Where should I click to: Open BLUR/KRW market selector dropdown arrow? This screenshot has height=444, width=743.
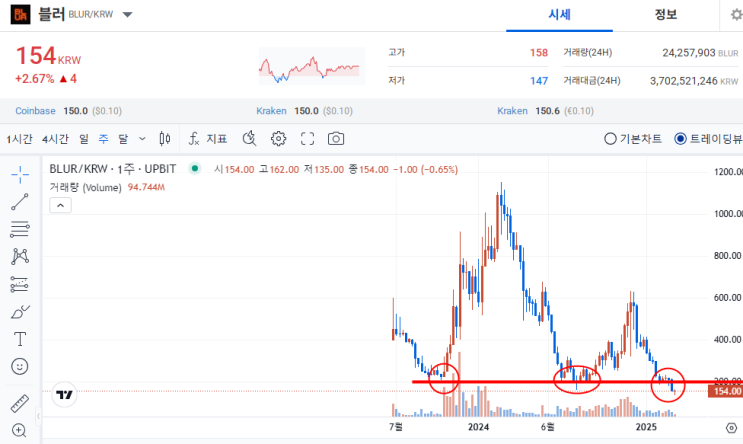[x=127, y=15]
